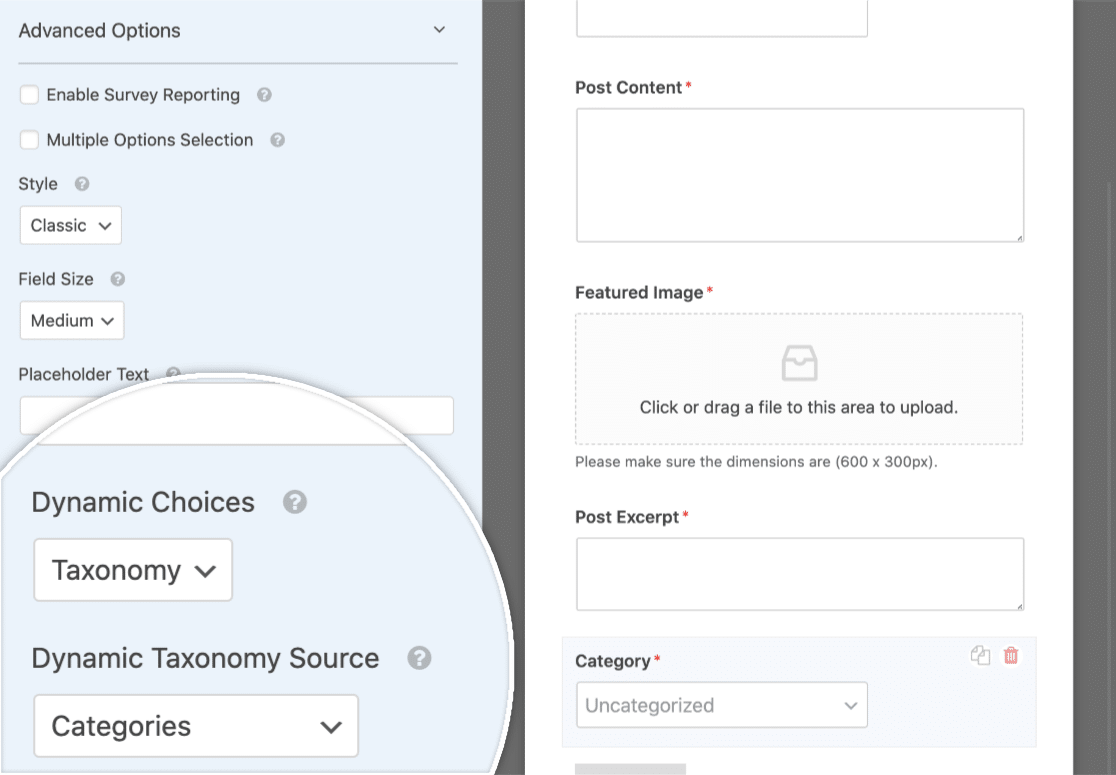Click the upload inbox icon in Featured Image
The width and height of the screenshot is (1116, 775).
pos(799,363)
